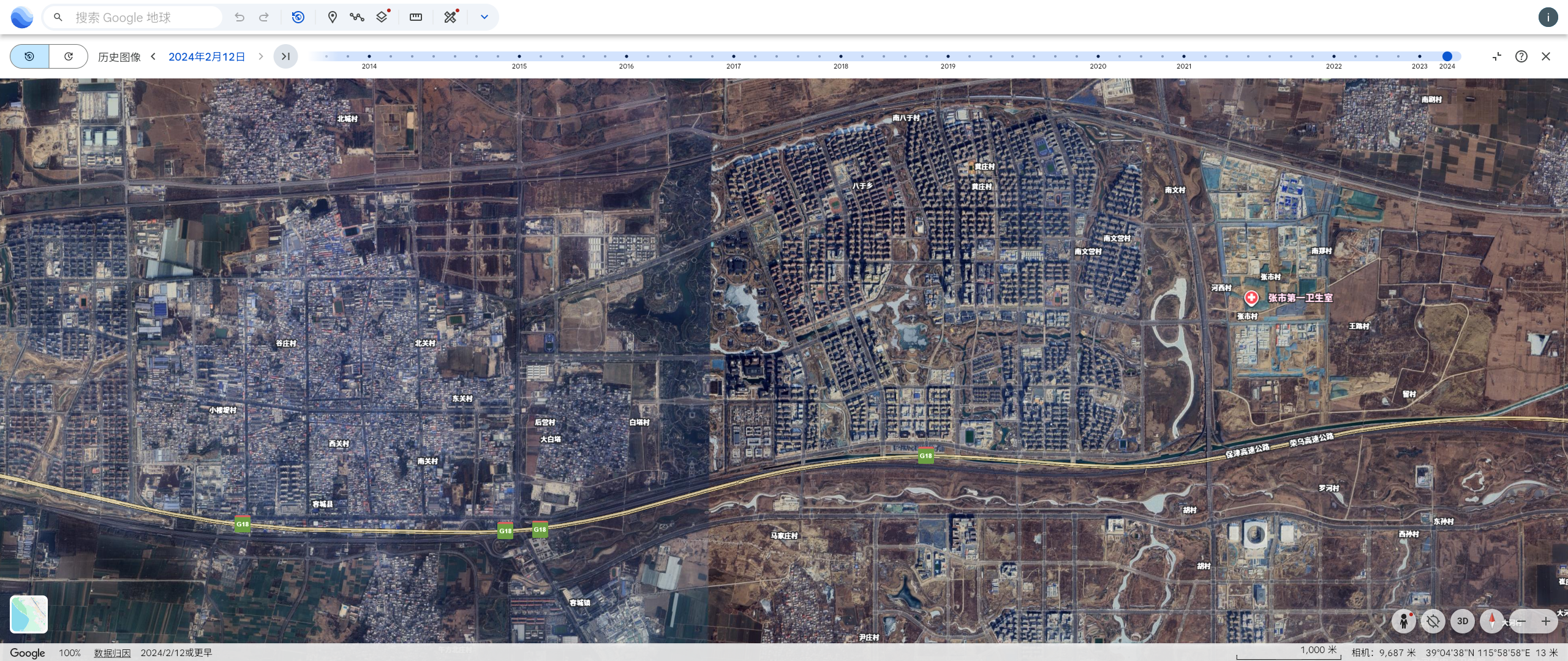Select the historical imagery mode tab

click(x=29, y=56)
